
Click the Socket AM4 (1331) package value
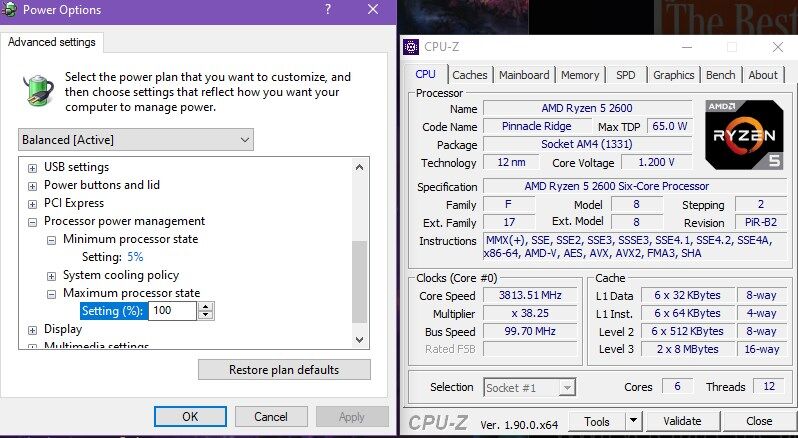click(587, 144)
